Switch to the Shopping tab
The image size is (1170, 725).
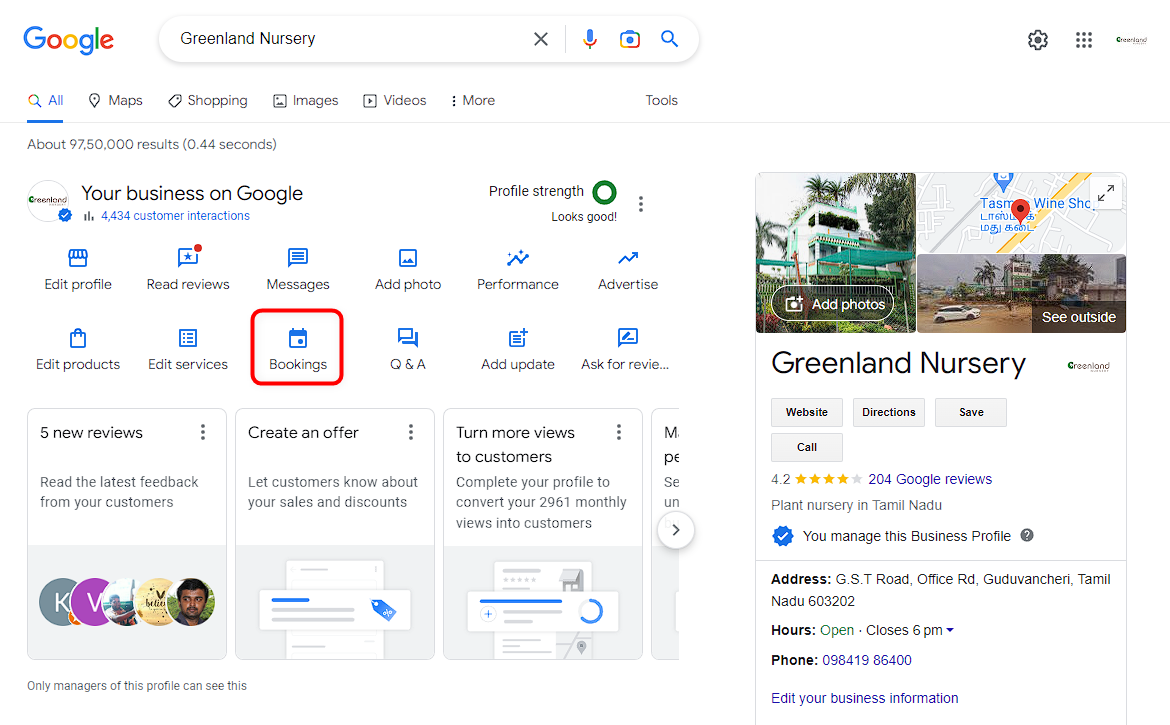pos(208,101)
